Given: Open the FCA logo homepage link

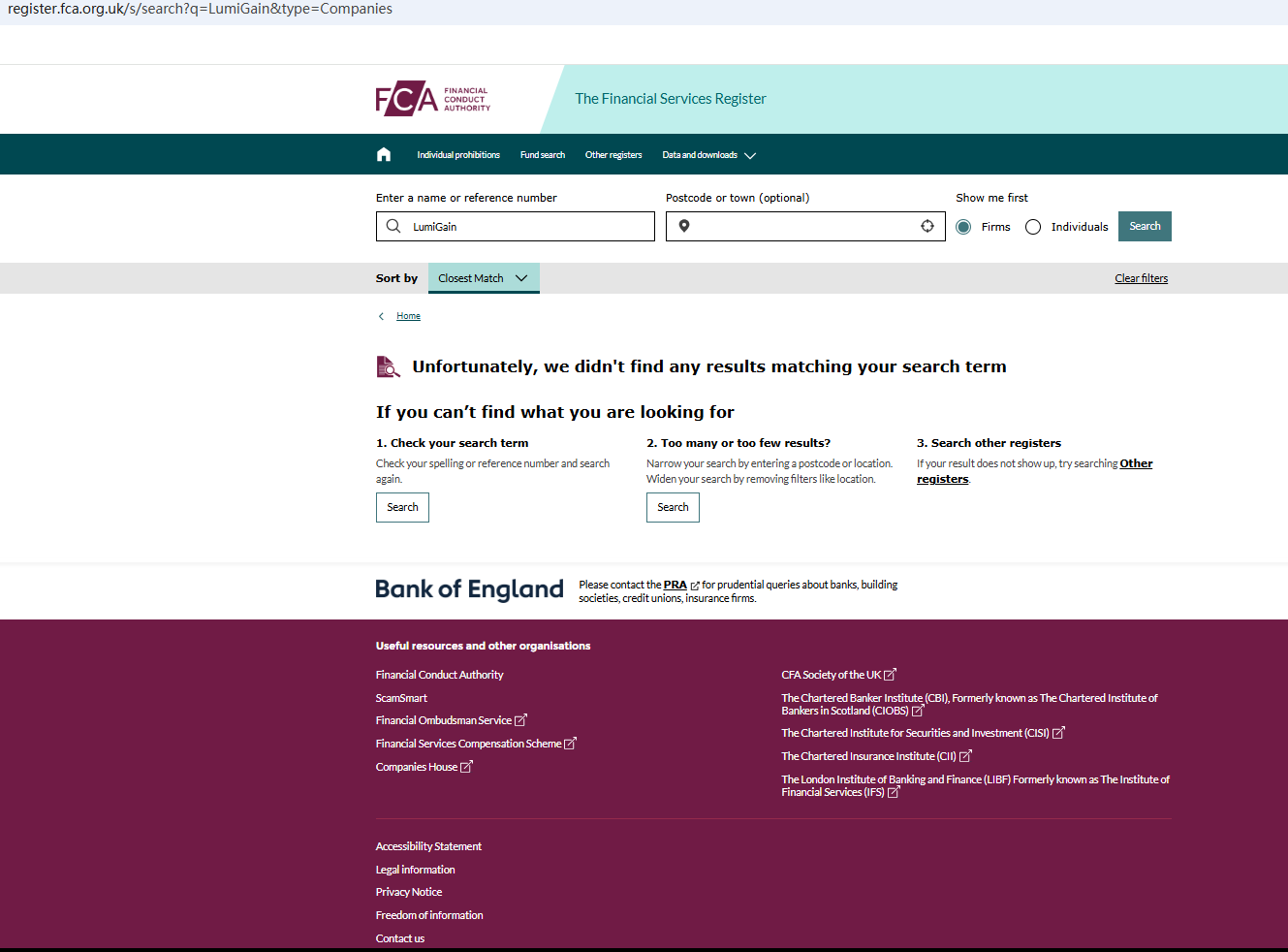Looking at the screenshot, I should (433, 99).
